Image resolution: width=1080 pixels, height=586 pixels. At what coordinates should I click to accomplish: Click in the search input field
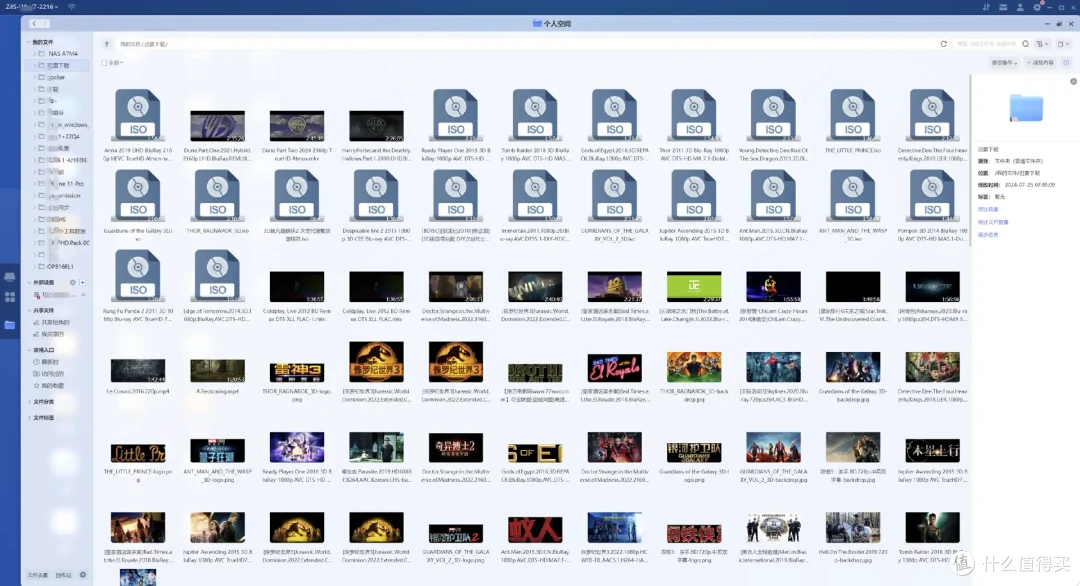(987, 44)
